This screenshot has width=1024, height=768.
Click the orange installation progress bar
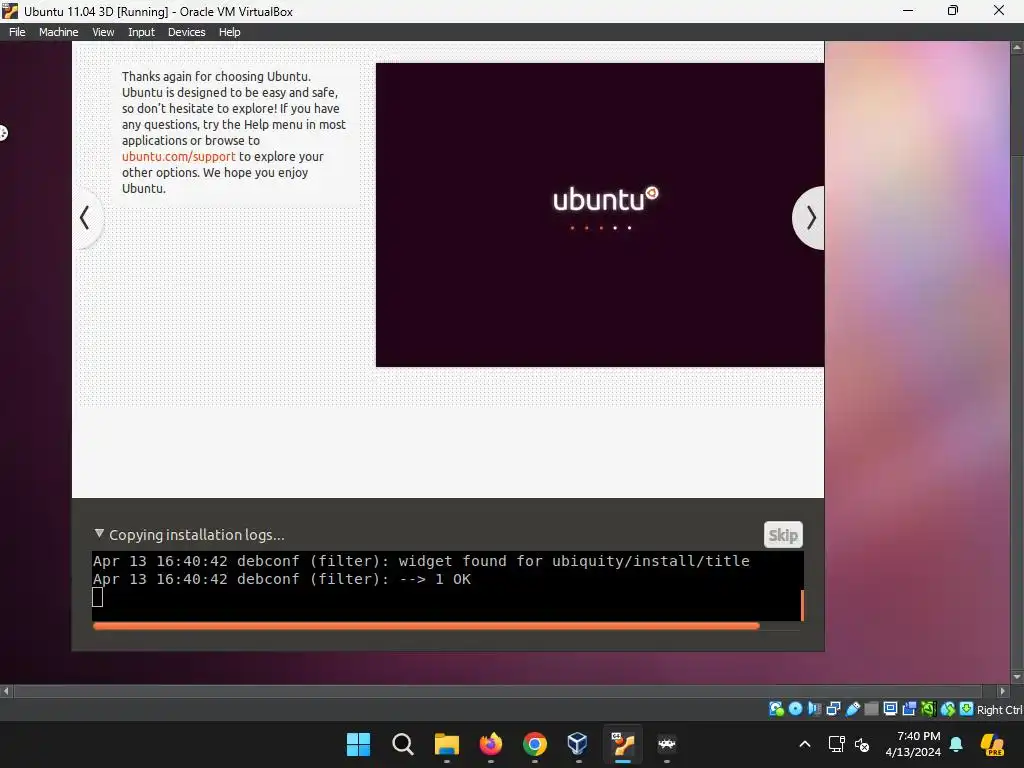426,626
